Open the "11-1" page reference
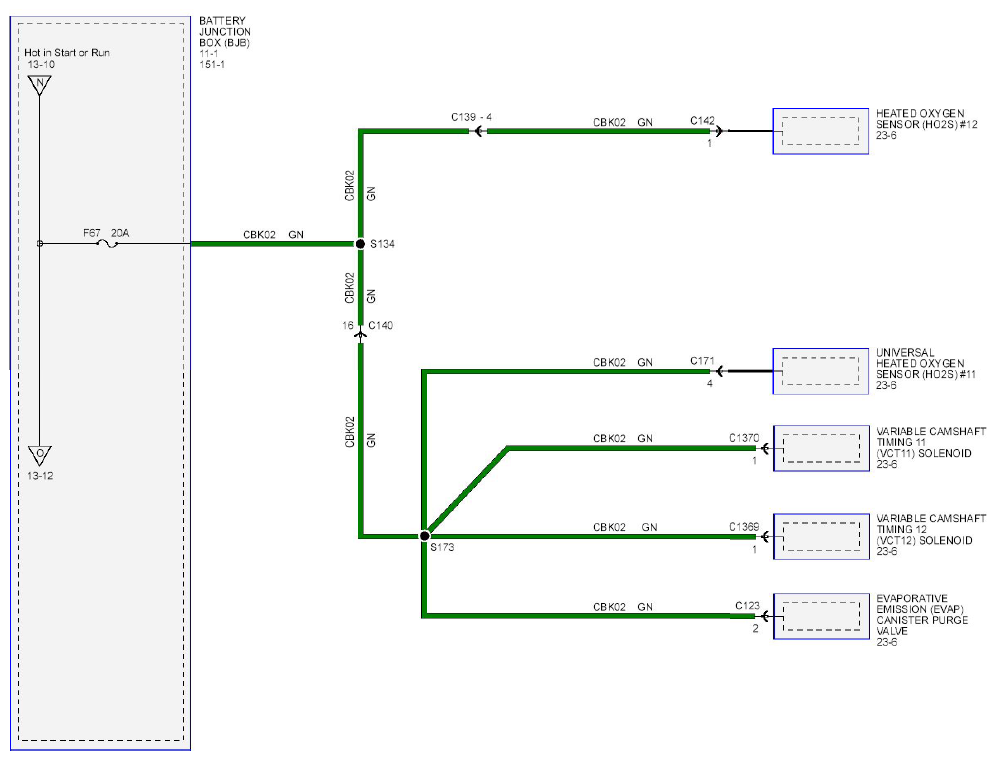This screenshot has width=996, height=760. tap(208, 54)
